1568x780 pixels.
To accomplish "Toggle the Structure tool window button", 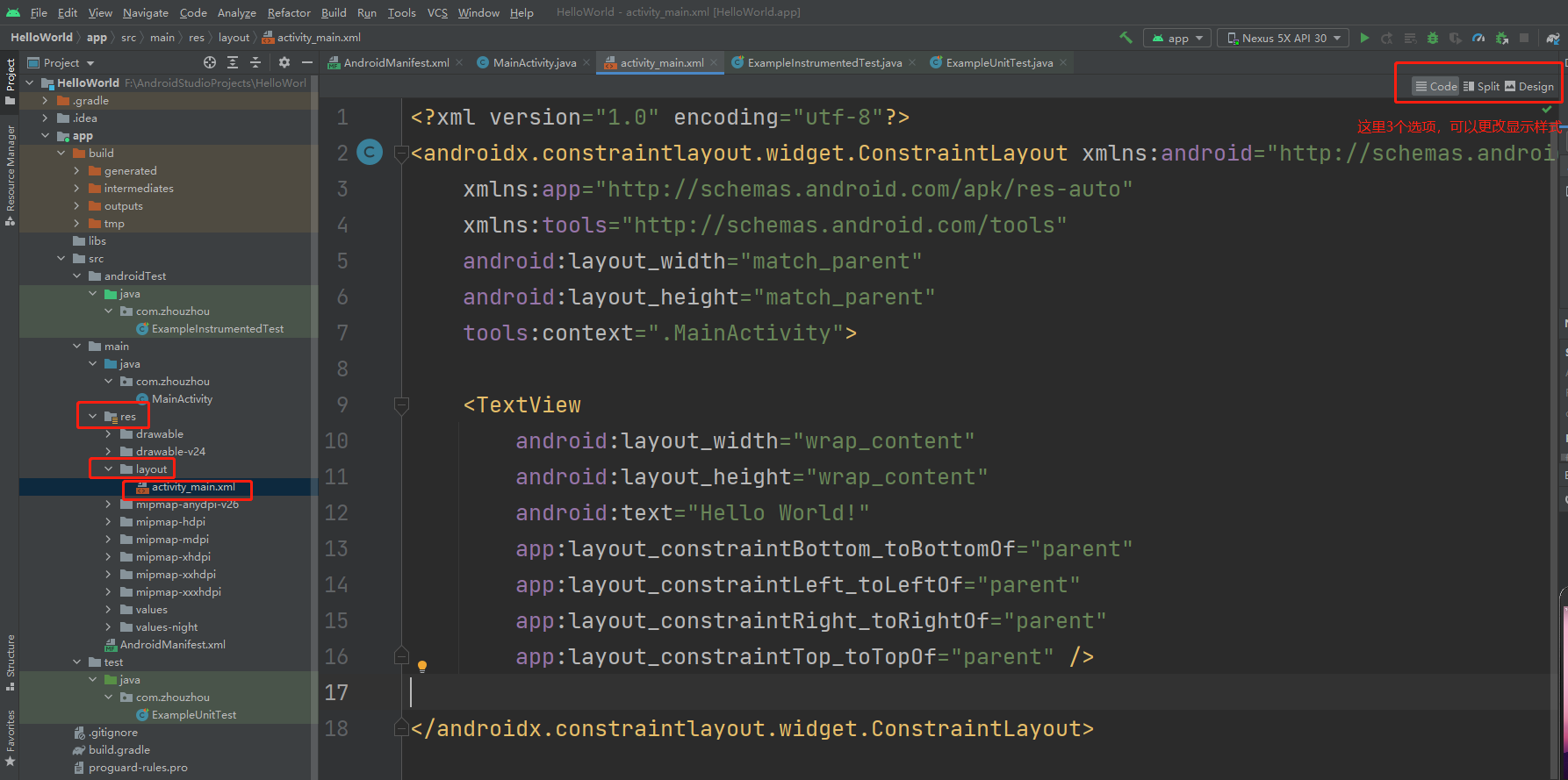I will click(x=10, y=662).
